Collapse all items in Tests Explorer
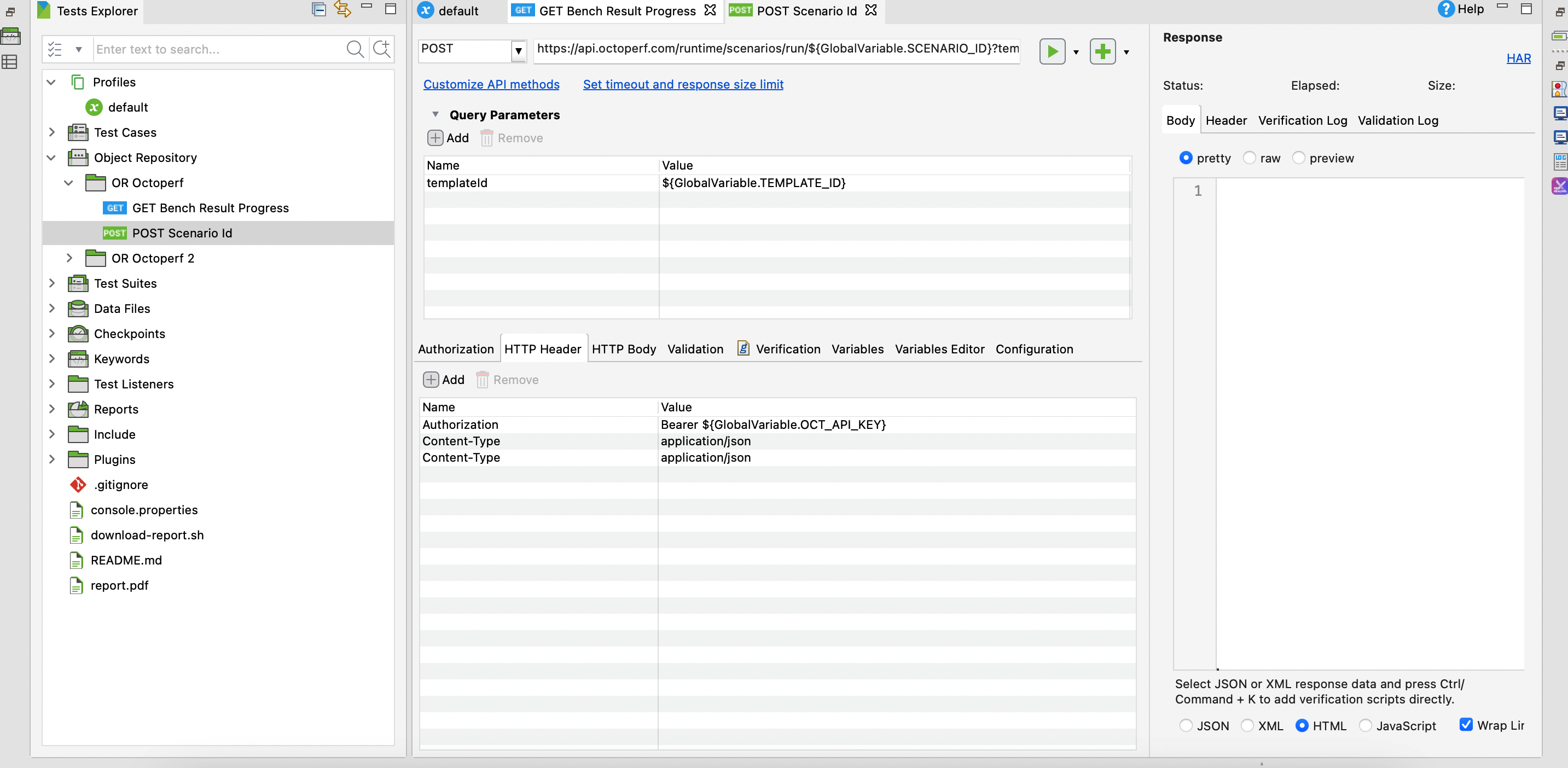The image size is (1568, 768). (x=319, y=10)
